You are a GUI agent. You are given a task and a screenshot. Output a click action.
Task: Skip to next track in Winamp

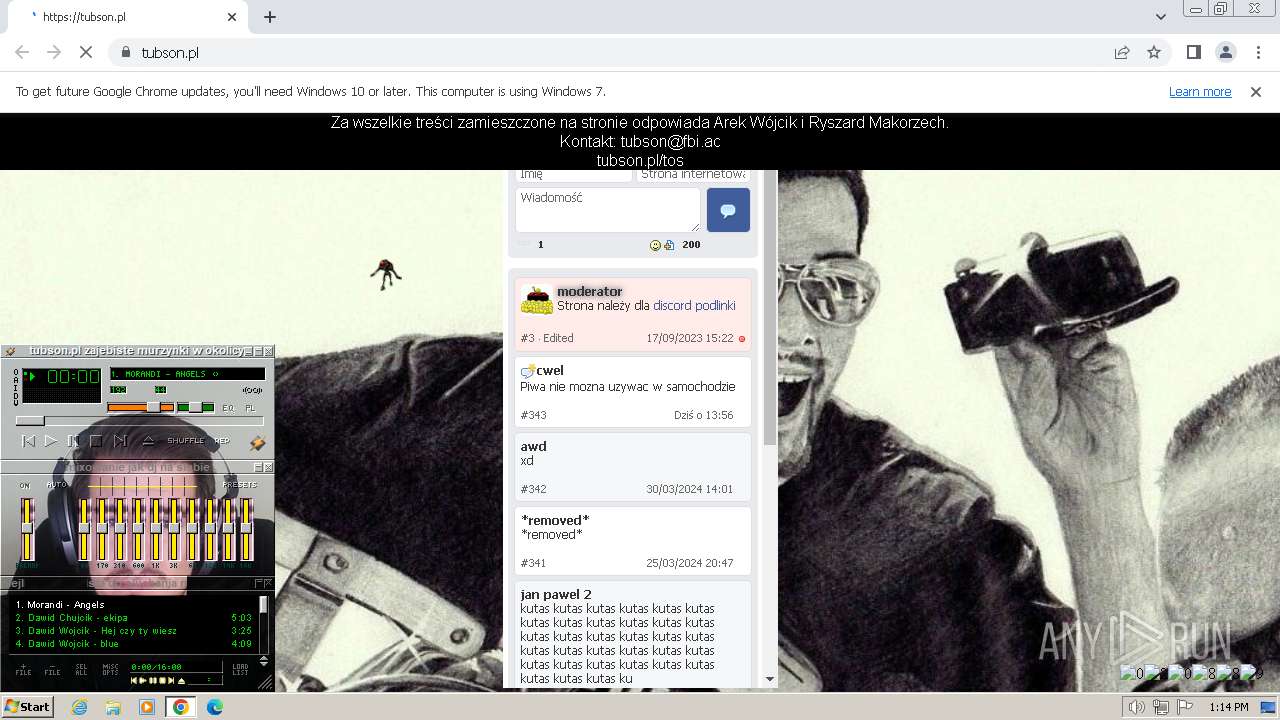click(x=120, y=441)
